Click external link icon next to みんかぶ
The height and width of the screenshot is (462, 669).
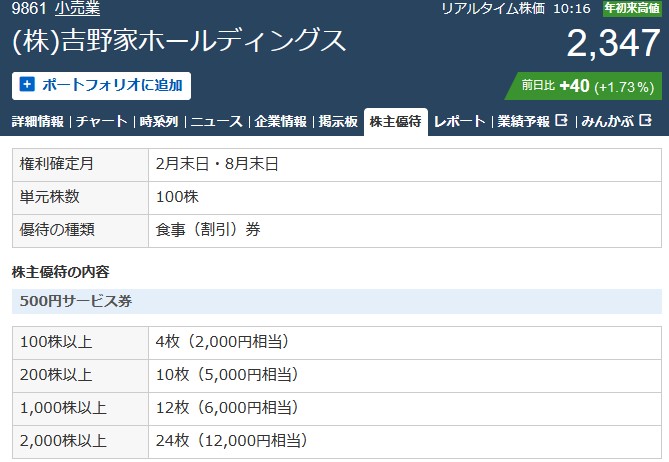coord(646,121)
